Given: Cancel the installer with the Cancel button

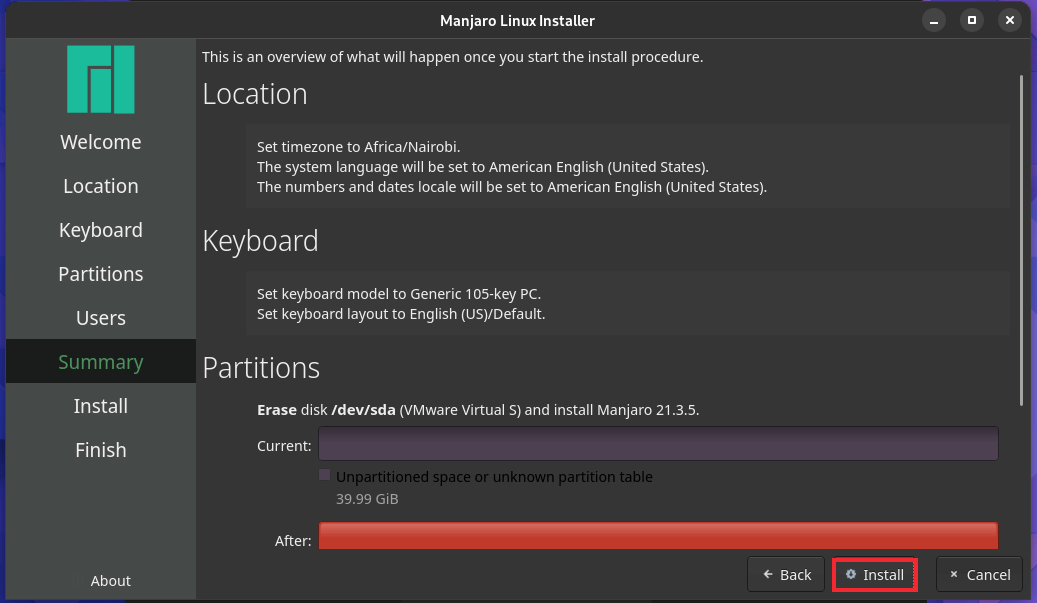Looking at the screenshot, I should point(979,575).
